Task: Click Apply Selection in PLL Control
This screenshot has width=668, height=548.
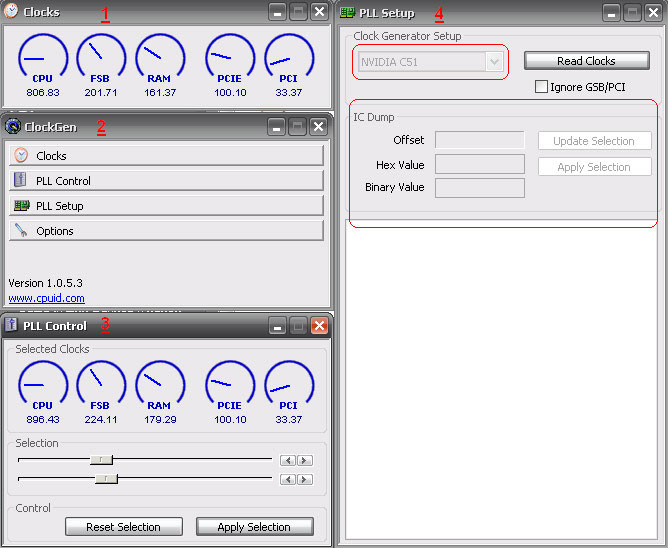Action: pos(254,527)
